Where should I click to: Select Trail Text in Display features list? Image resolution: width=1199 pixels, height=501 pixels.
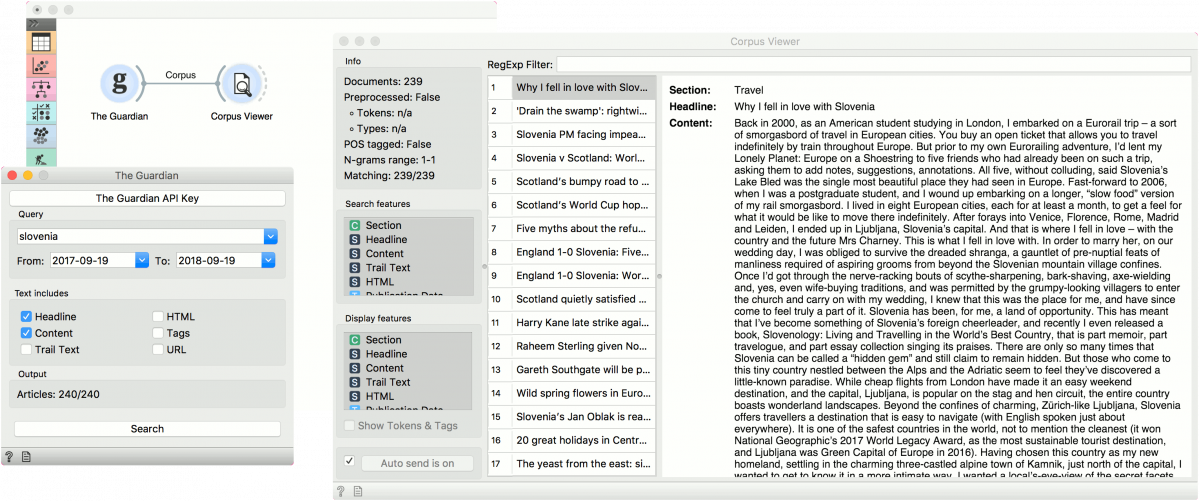(x=408, y=382)
